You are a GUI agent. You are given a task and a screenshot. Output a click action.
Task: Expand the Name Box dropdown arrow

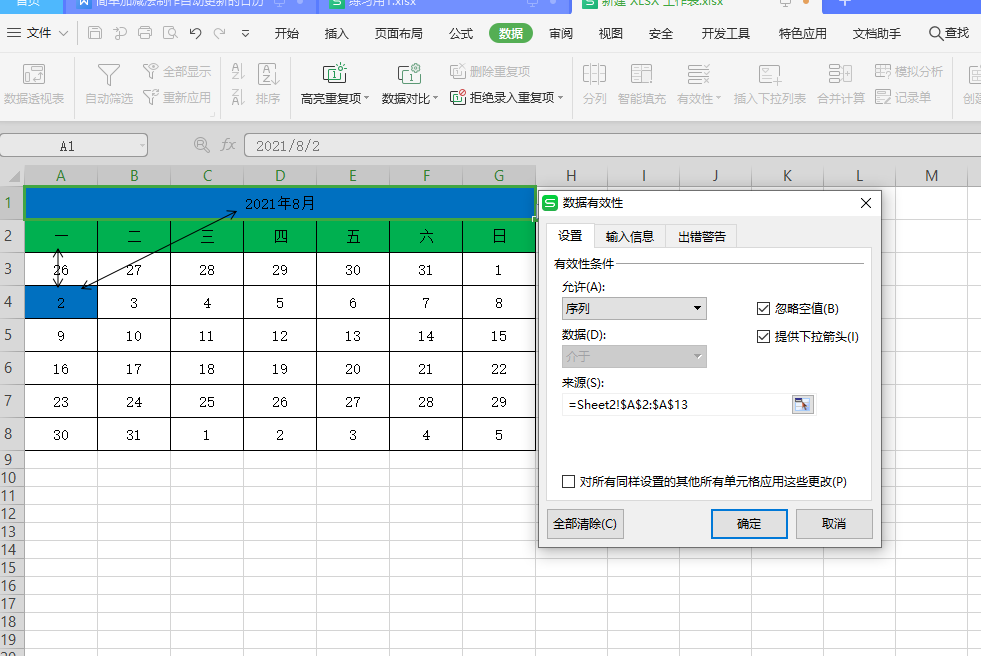(x=143, y=146)
